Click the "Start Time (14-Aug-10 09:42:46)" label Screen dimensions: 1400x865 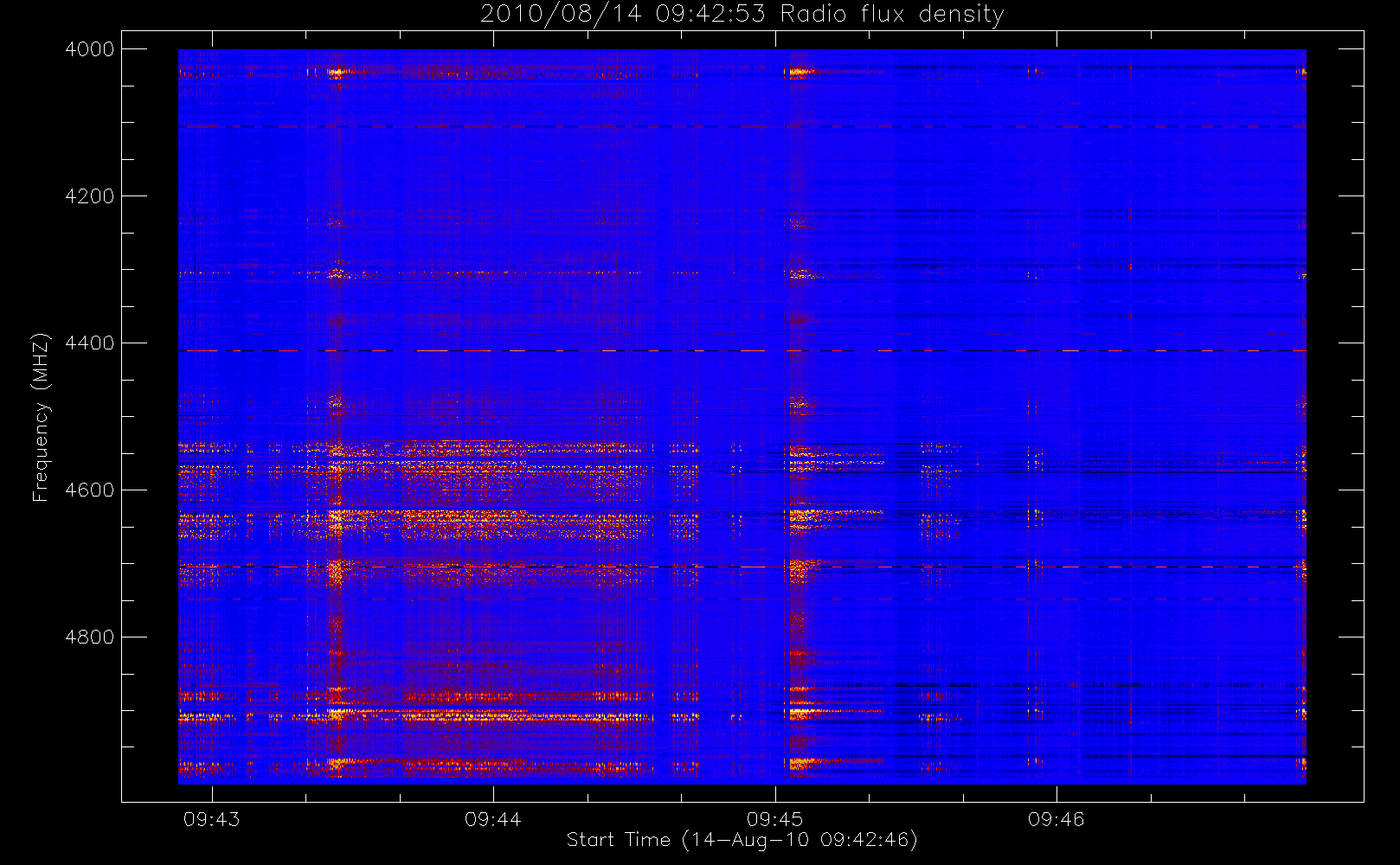coord(742,840)
